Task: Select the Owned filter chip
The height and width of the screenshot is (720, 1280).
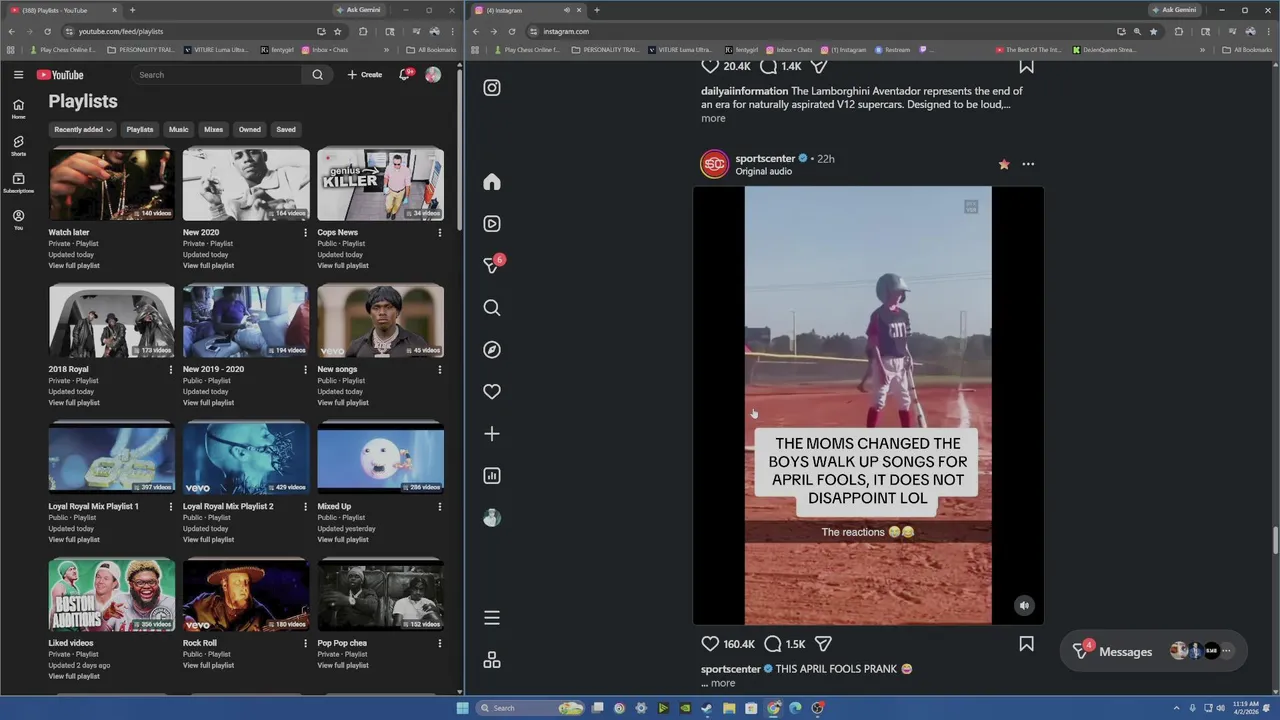Action: coord(250,129)
